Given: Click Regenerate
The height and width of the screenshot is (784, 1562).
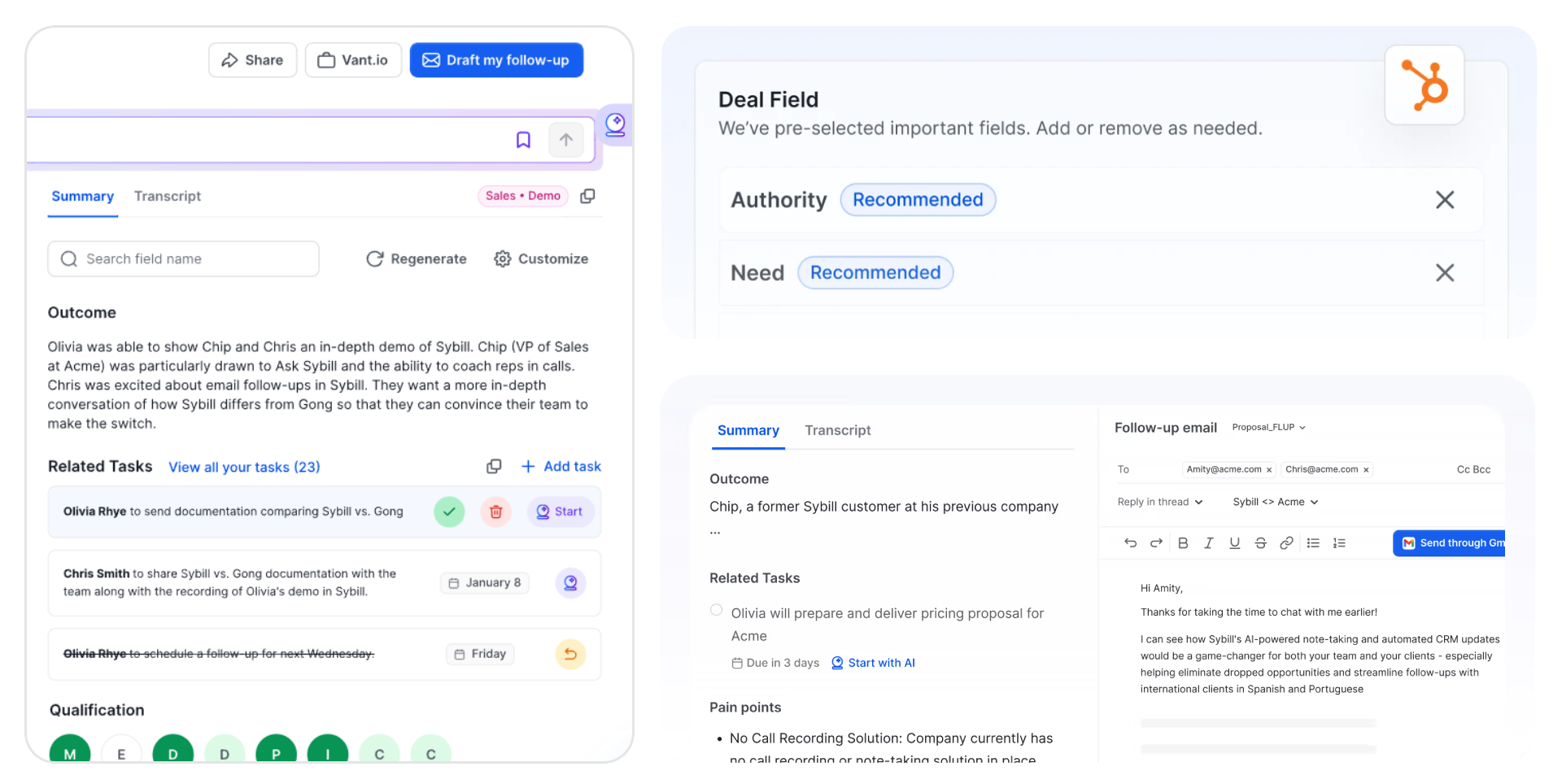Looking at the screenshot, I should click(417, 259).
